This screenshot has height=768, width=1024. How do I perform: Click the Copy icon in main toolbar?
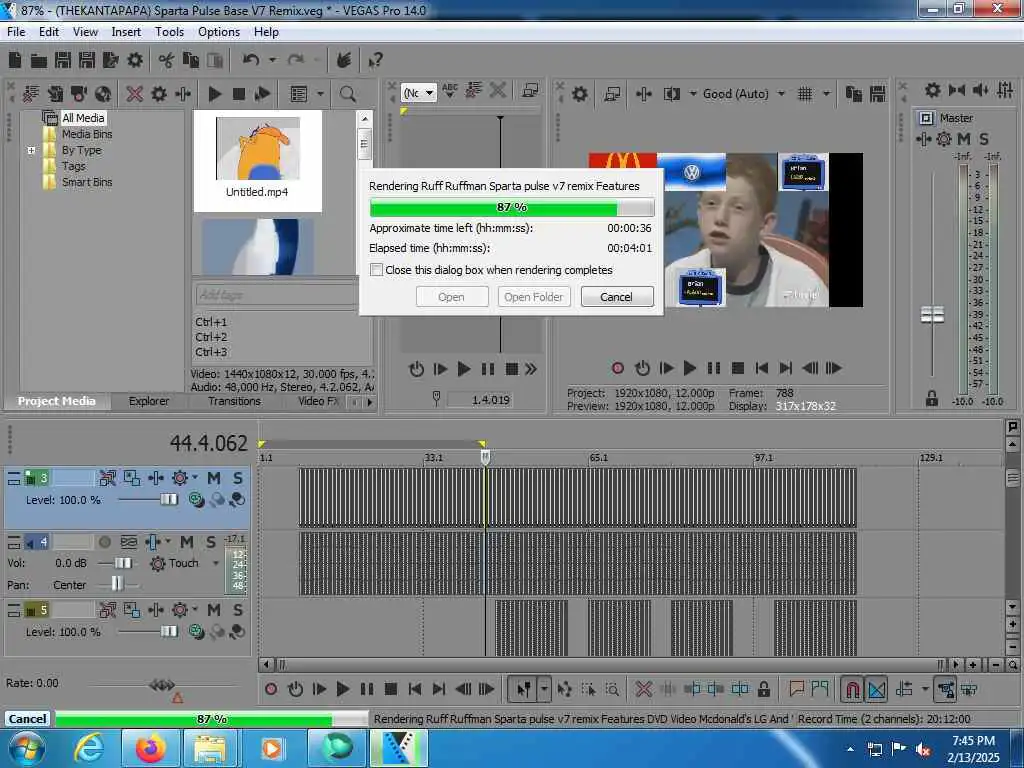click(191, 60)
